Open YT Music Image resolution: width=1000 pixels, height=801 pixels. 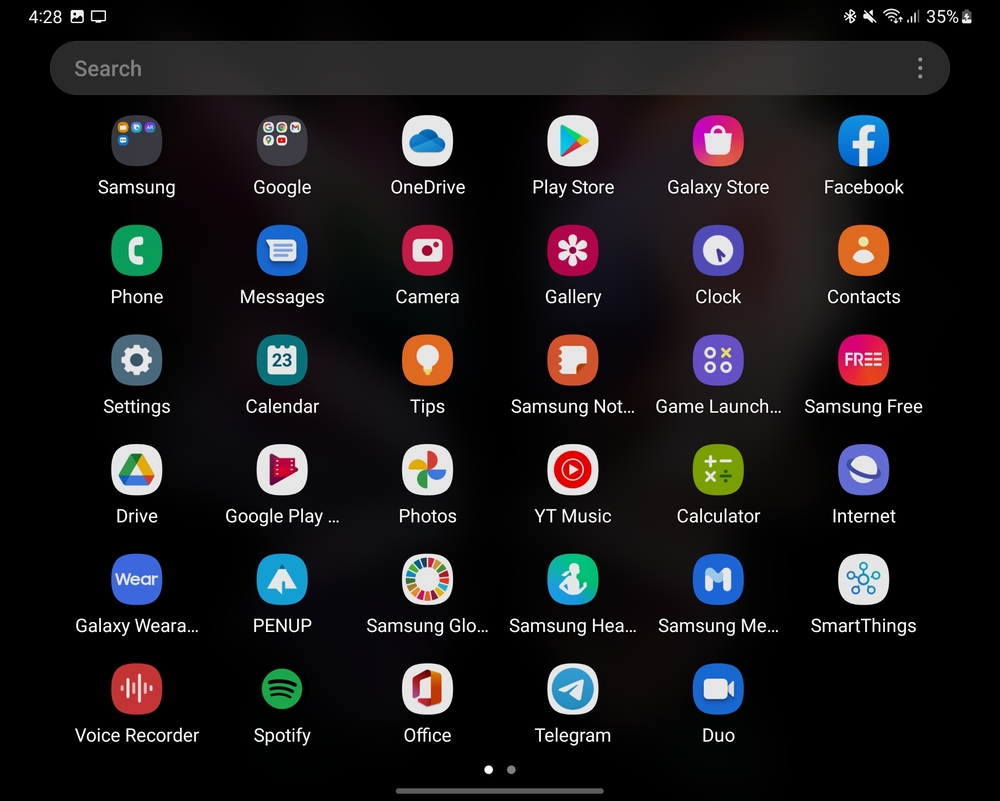573,470
